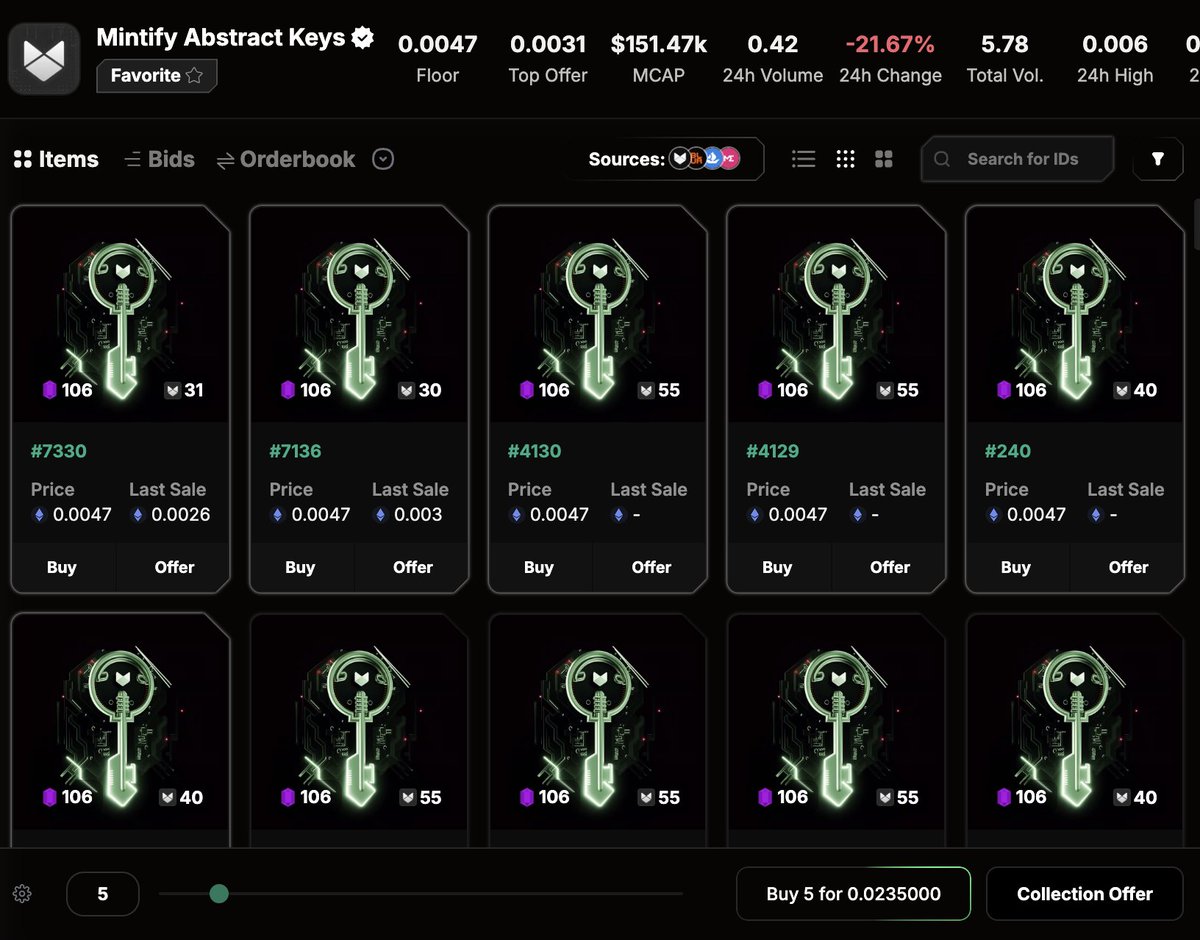Screen dimensions: 1200x940
Task: Click Mintify score badge 31 on #7330
Action: coord(184,390)
